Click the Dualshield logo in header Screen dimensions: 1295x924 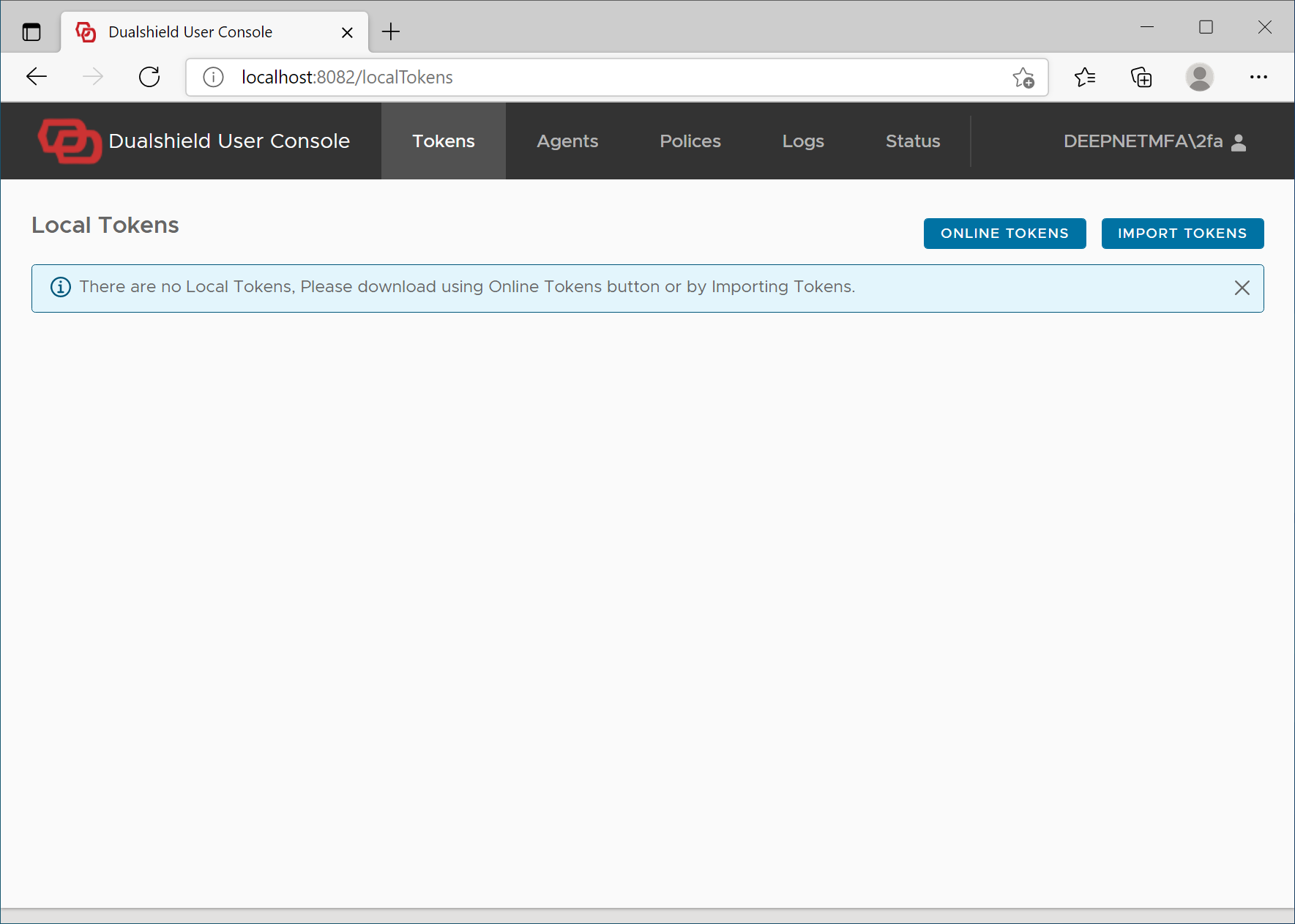pyautogui.click(x=70, y=141)
